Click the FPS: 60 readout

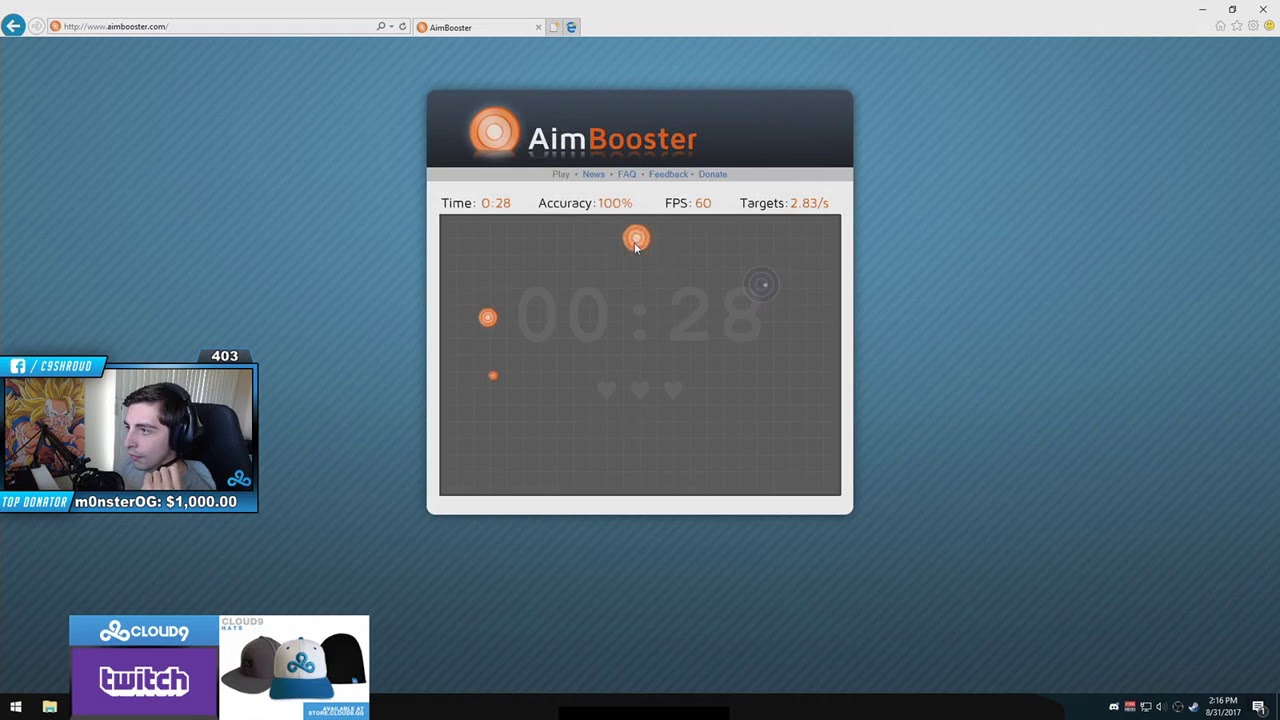point(688,203)
